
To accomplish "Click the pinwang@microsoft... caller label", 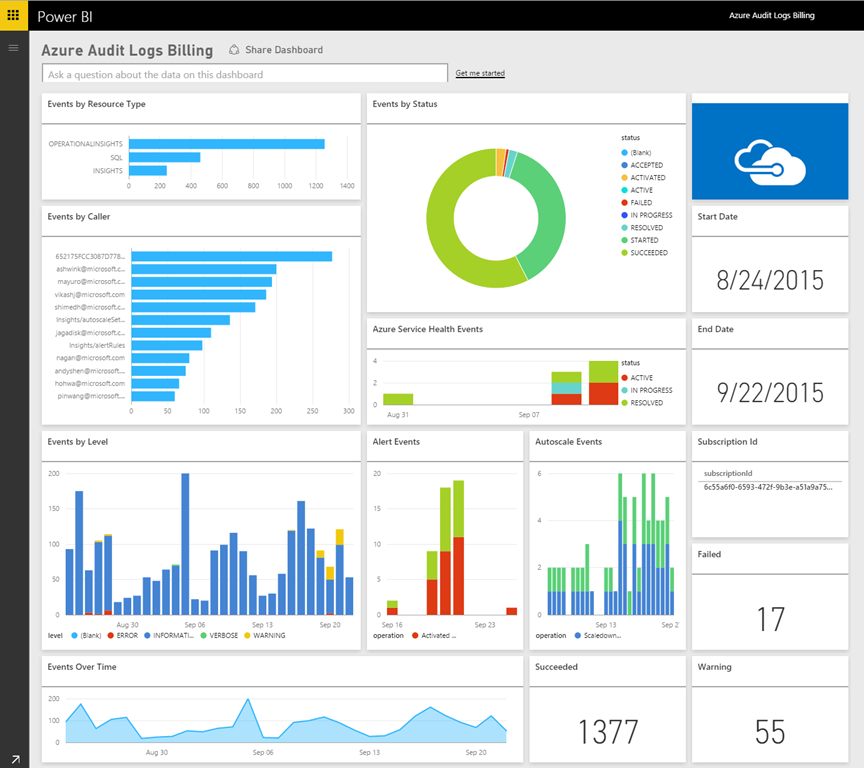I will (91, 396).
